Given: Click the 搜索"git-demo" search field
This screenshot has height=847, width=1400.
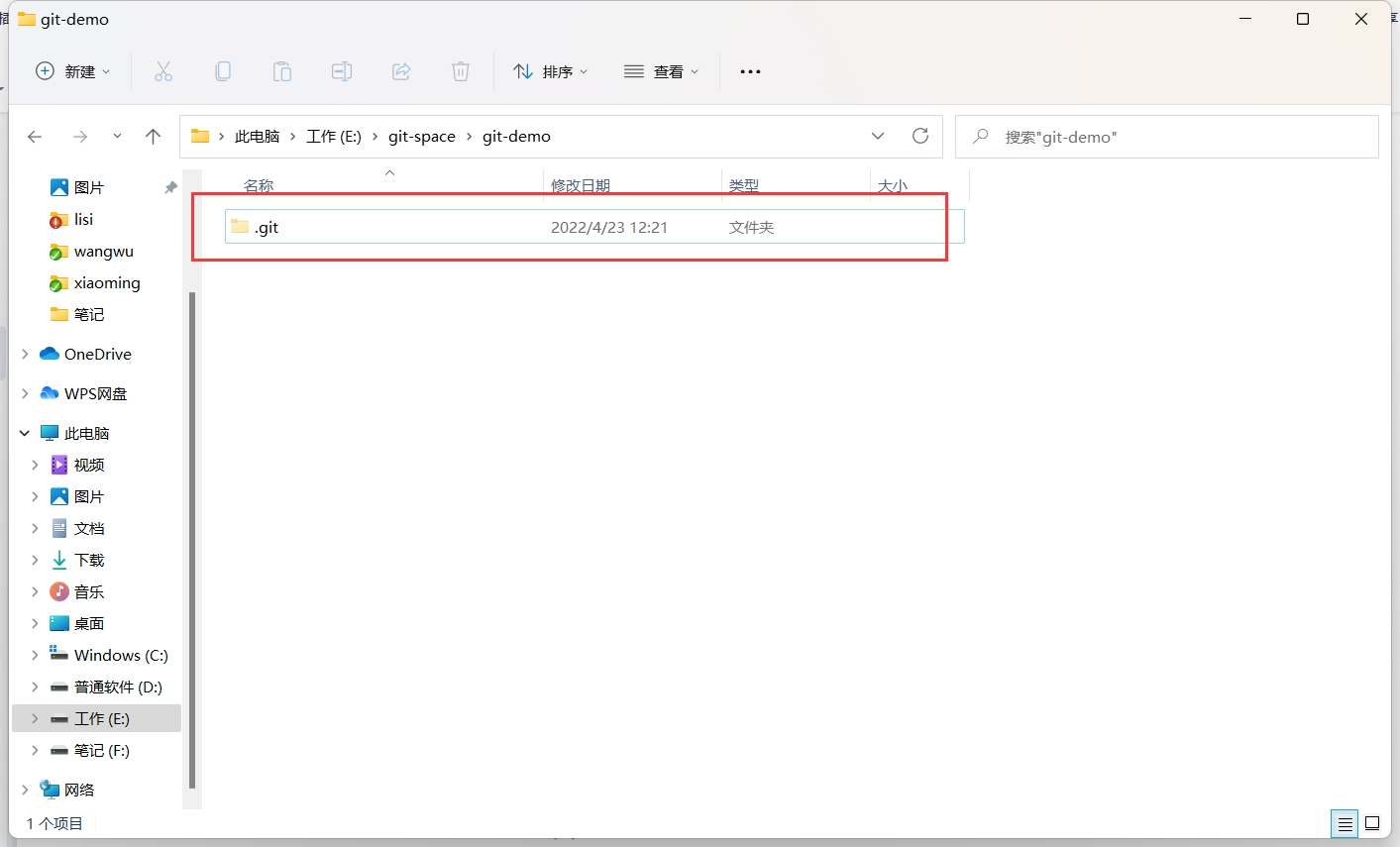Looking at the screenshot, I should (x=1167, y=137).
